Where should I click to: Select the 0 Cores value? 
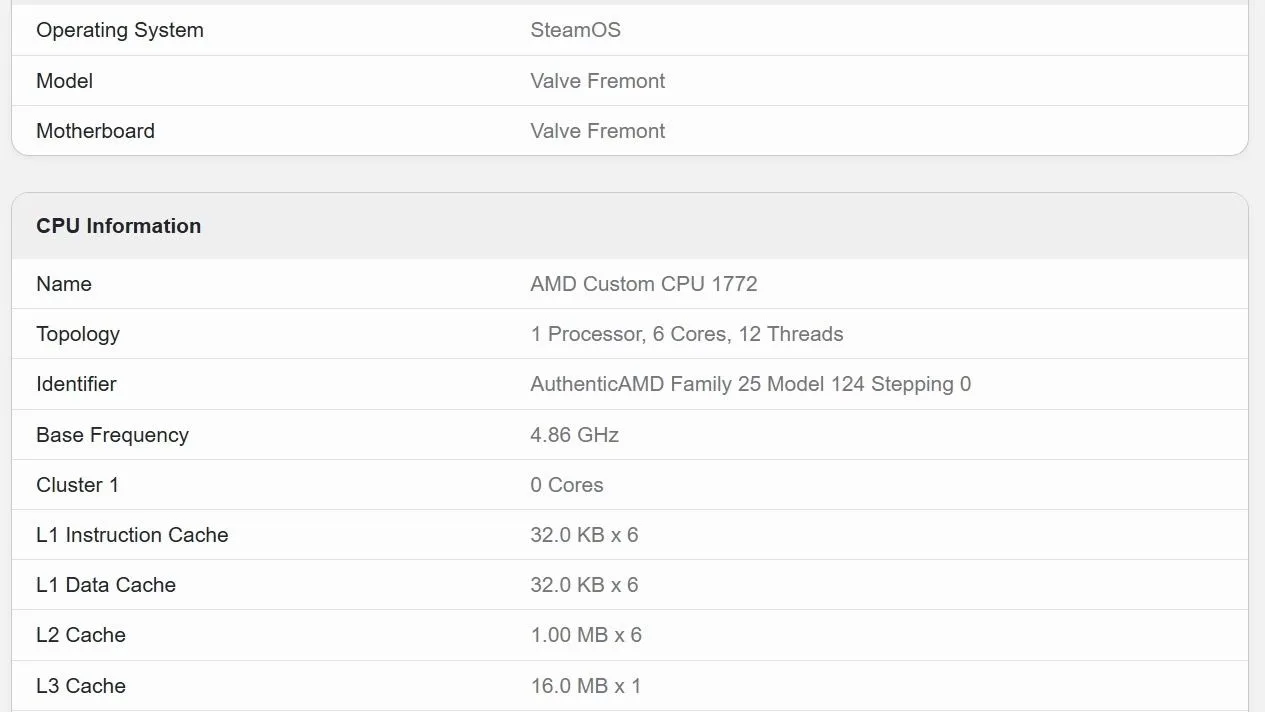pyautogui.click(x=567, y=485)
